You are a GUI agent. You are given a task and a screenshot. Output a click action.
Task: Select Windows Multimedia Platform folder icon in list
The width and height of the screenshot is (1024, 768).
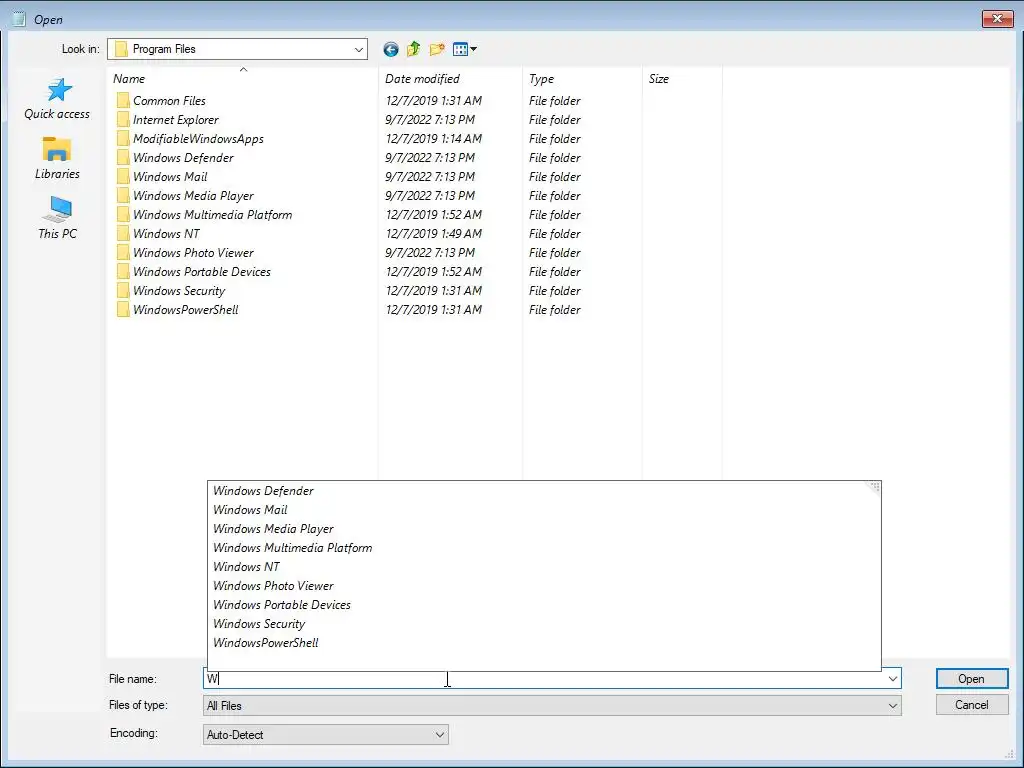[123, 214]
